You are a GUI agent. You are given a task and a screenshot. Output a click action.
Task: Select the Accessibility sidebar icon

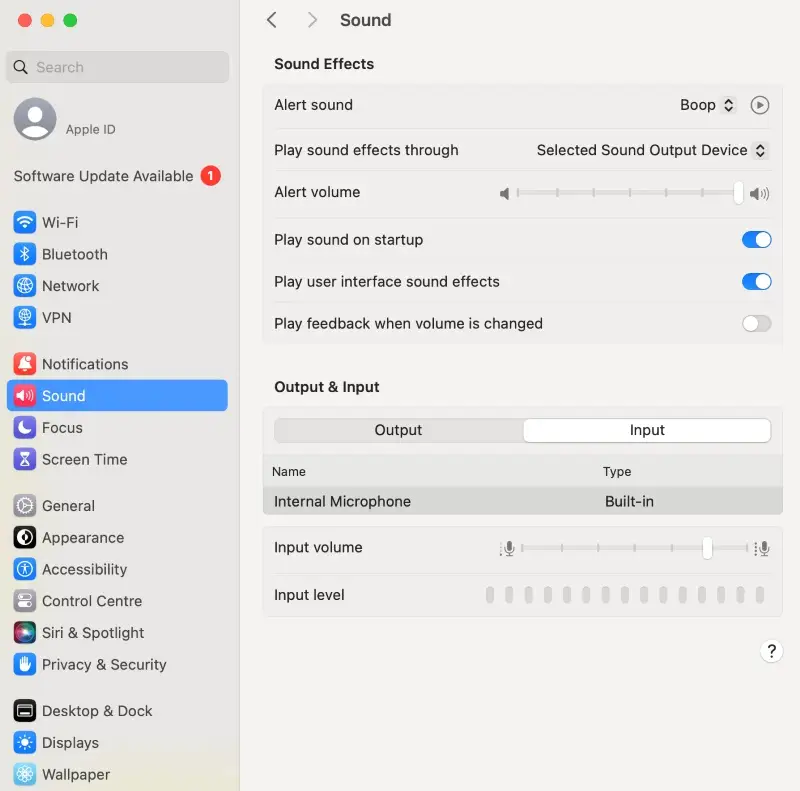pos(24,570)
